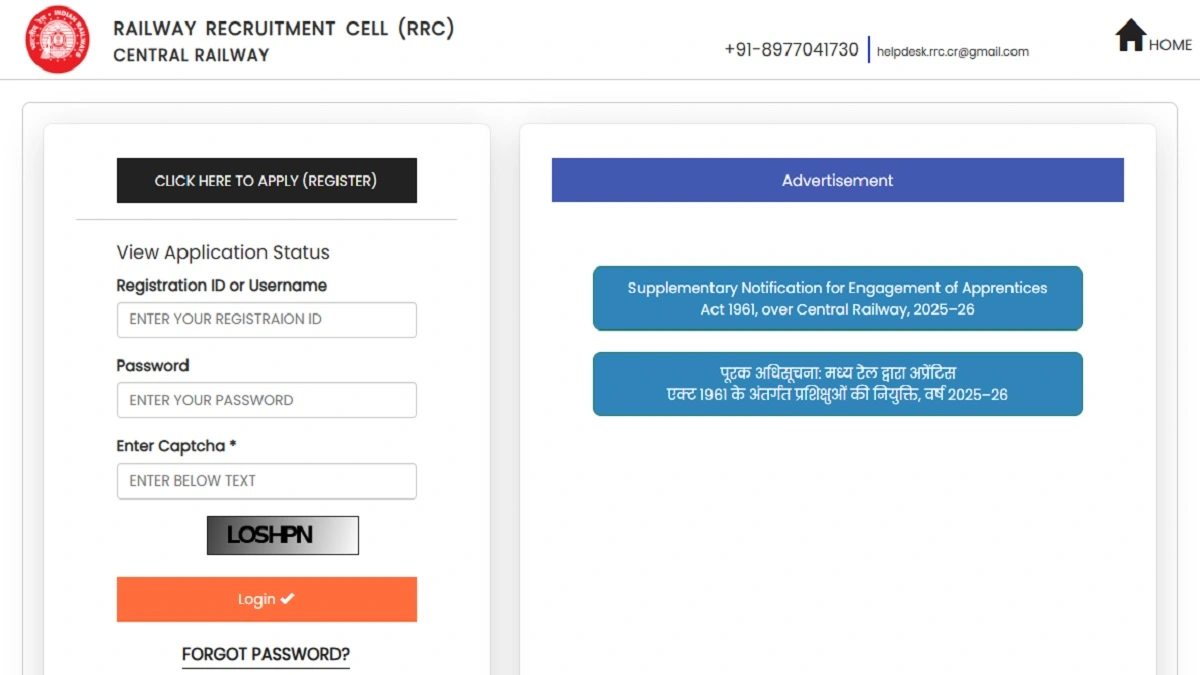Click the checkmark icon on the Login button
The width and height of the screenshot is (1200, 675).
288,599
